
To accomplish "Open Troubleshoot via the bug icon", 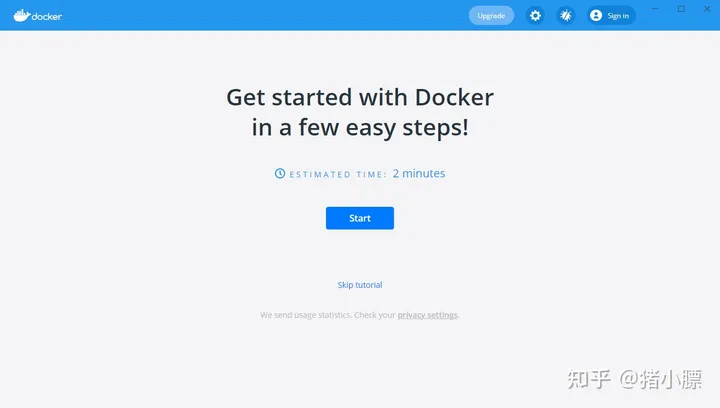I will pyautogui.click(x=566, y=16).
